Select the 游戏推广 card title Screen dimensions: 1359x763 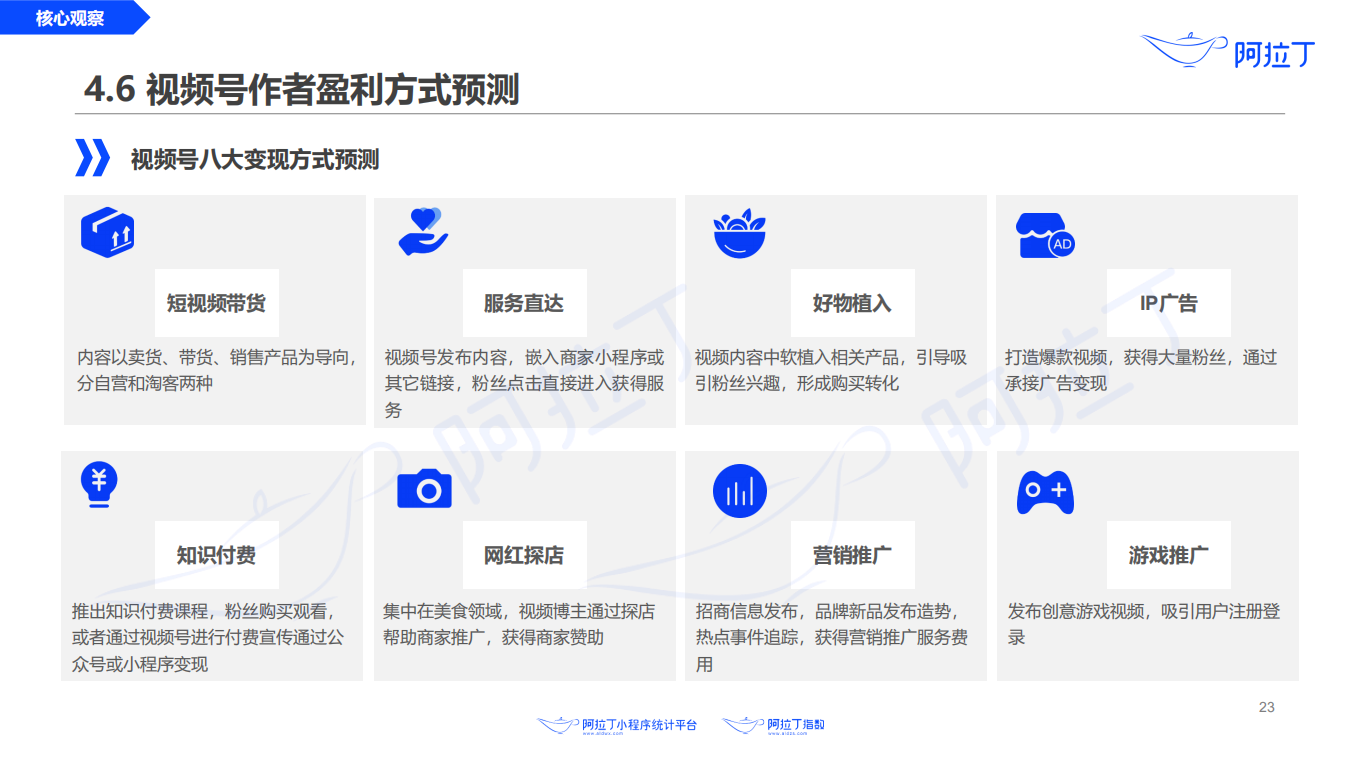point(1169,555)
